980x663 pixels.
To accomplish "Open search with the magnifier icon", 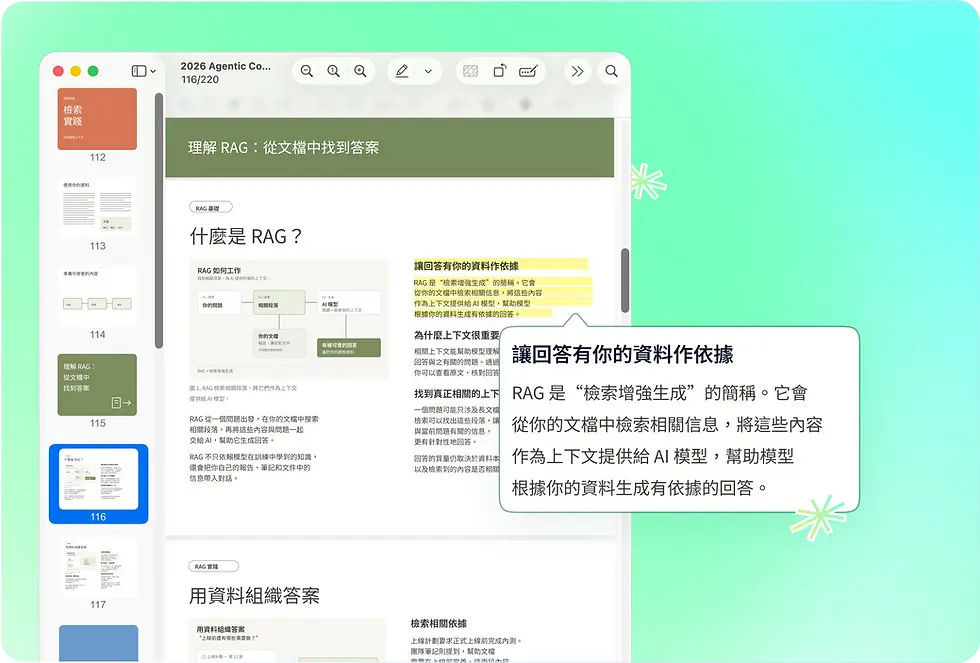I will 611,71.
